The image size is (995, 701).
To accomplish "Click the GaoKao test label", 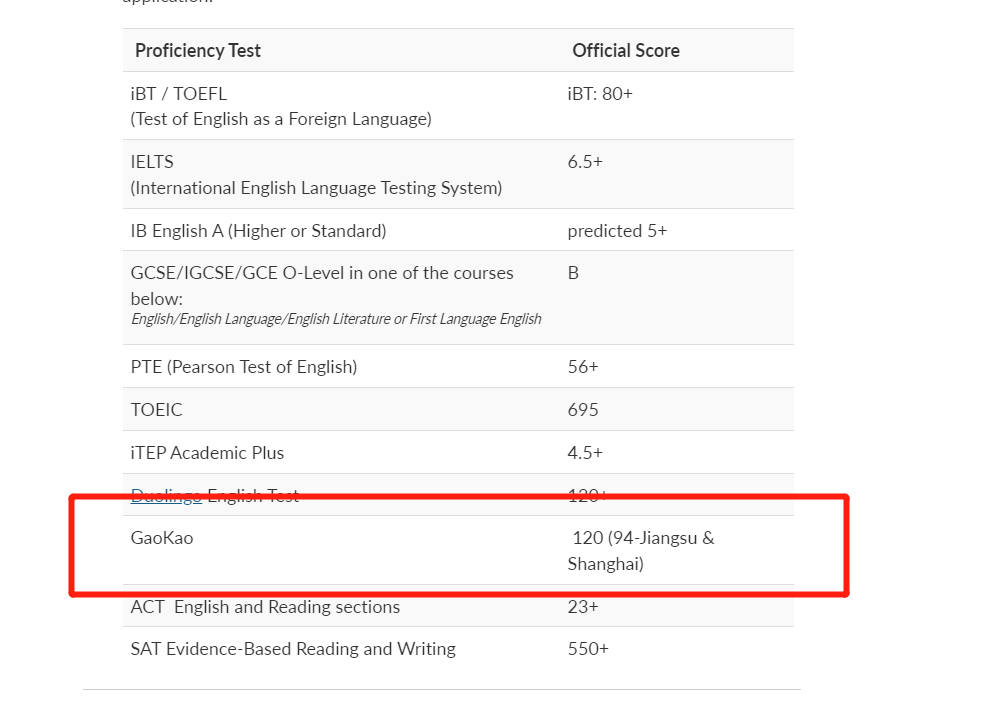I will click(x=162, y=538).
